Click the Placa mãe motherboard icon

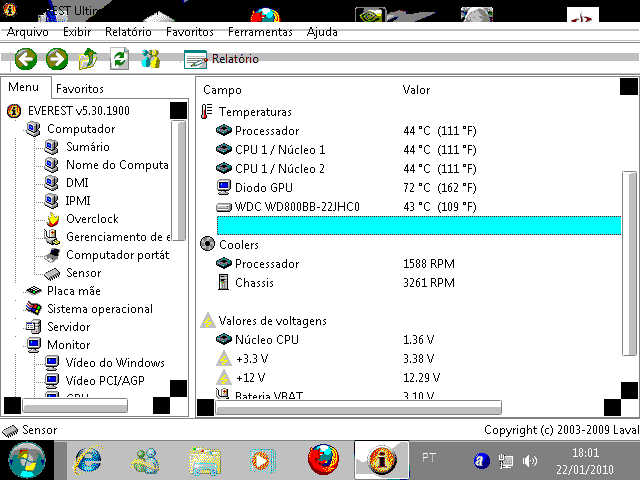coord(33,291)
